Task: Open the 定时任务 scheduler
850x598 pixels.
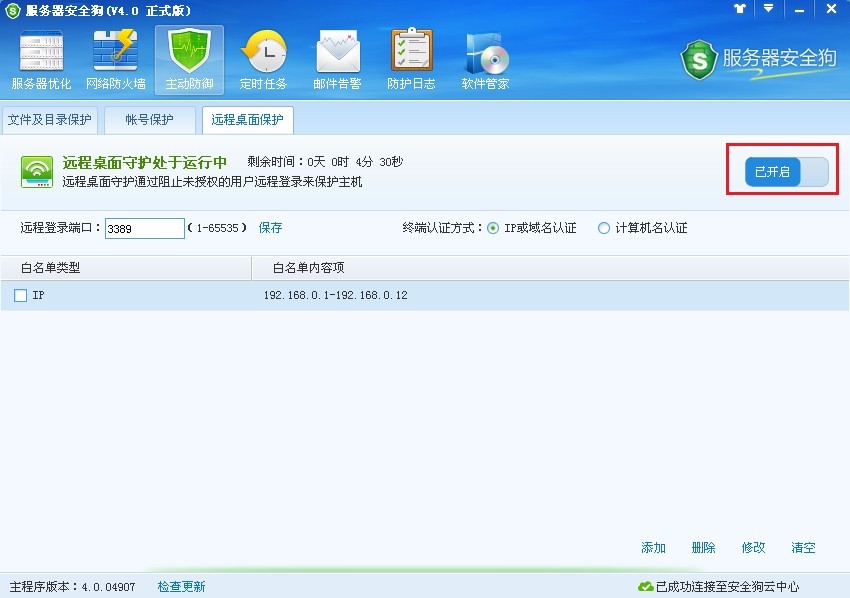Action: (264, 57)
